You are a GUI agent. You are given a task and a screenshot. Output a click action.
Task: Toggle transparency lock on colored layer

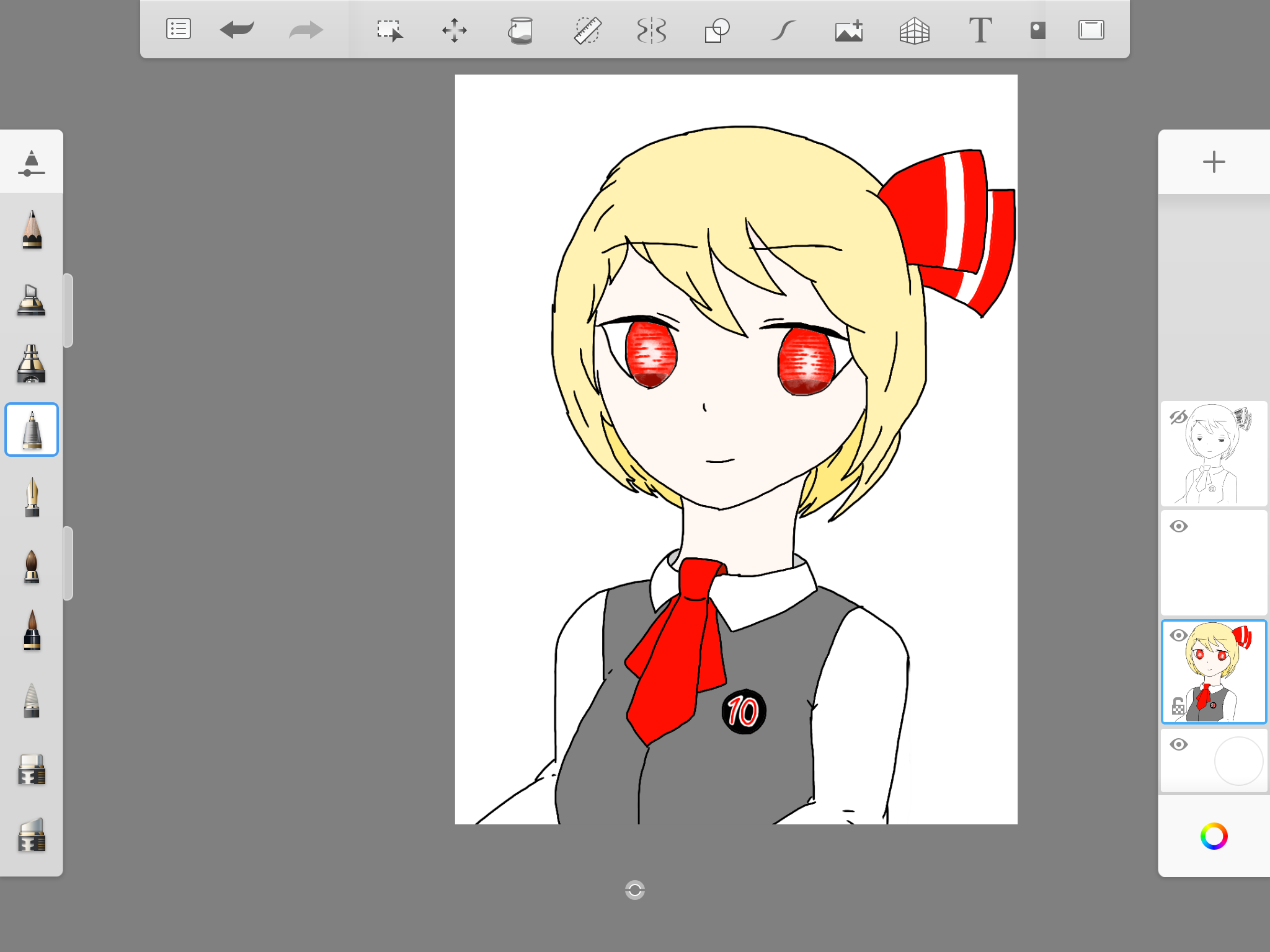[1178, 706]
